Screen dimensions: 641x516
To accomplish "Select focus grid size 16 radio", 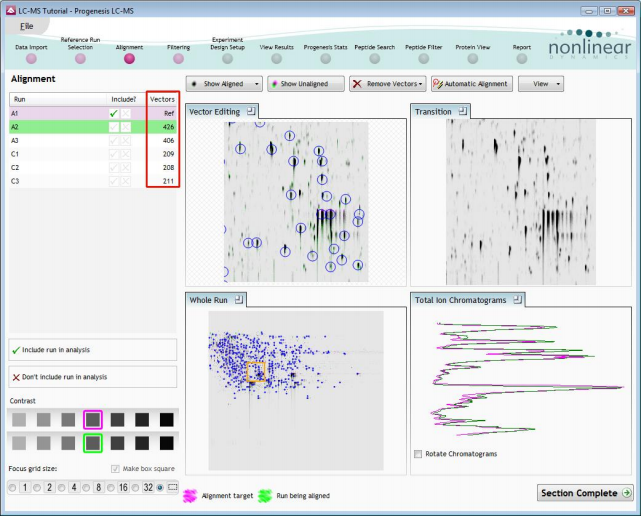I will pyautogui.click(x=110, y=487).
